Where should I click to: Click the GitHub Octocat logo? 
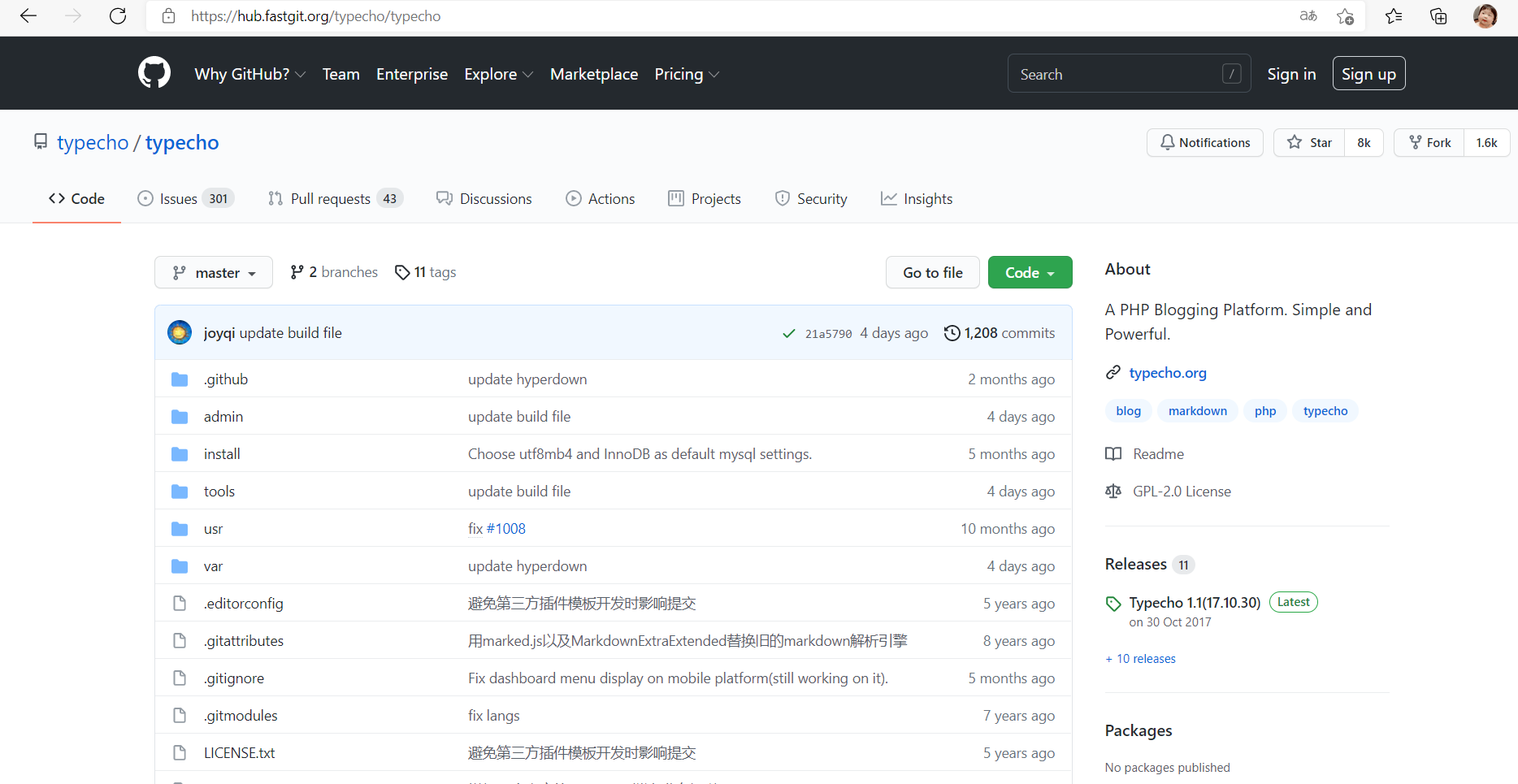tap(154, 73)
